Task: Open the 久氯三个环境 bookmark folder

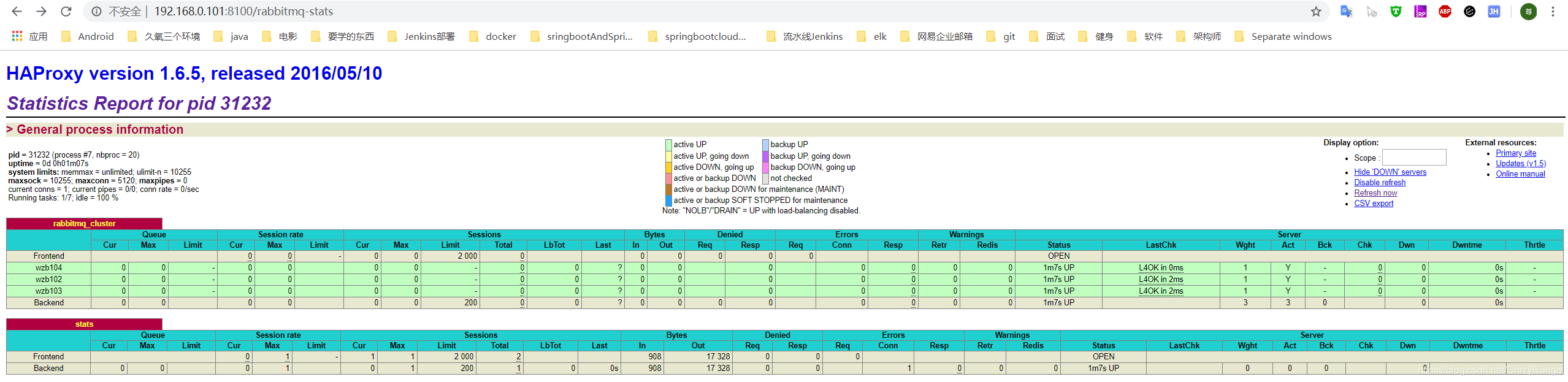Action: tap(164, 36)
